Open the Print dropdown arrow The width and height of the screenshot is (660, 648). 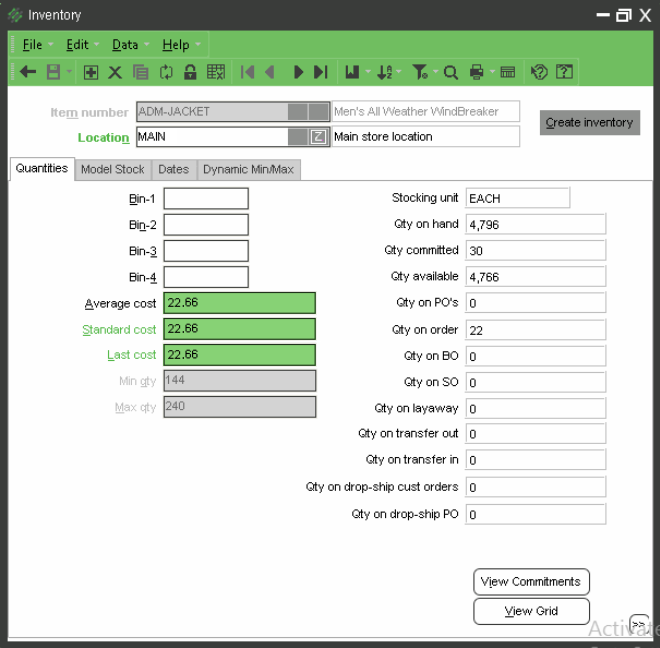(x=492, y=72)
